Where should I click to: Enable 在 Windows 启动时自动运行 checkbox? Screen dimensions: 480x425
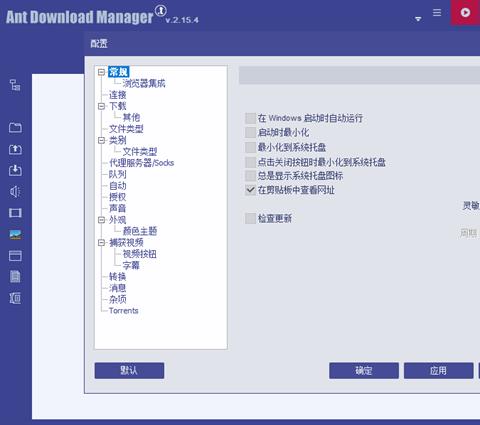250,118
